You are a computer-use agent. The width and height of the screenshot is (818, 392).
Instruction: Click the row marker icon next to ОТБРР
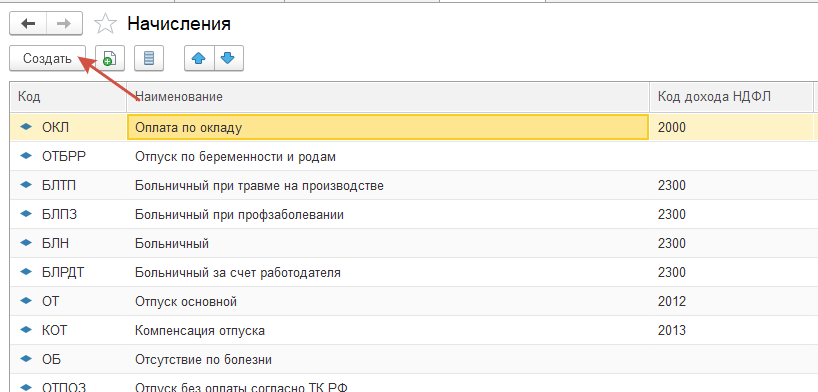tap(26, 156)
